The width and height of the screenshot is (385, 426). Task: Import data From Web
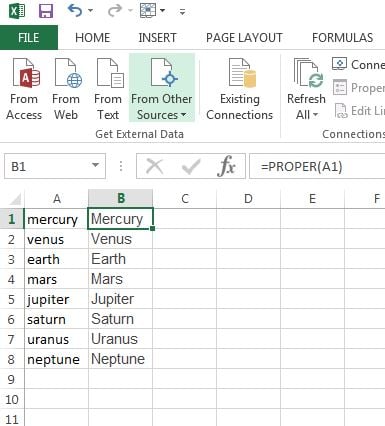pyautogui.click(x=66, y=89)
